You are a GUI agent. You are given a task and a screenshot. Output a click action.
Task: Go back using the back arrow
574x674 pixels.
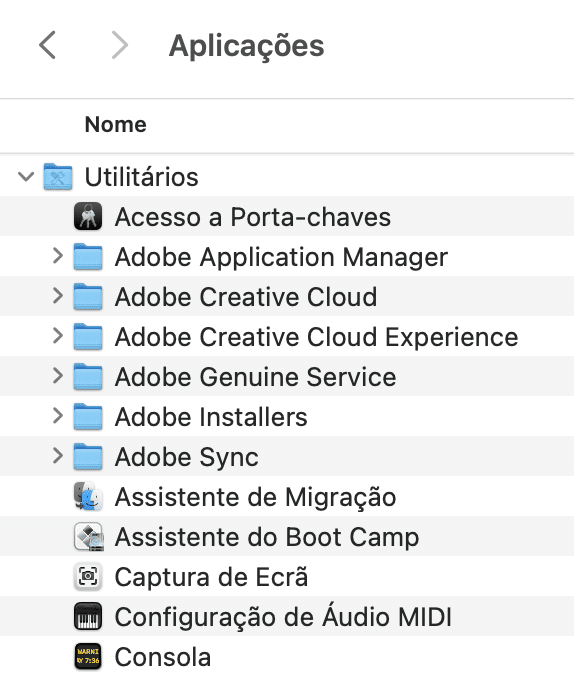(47, 45)
